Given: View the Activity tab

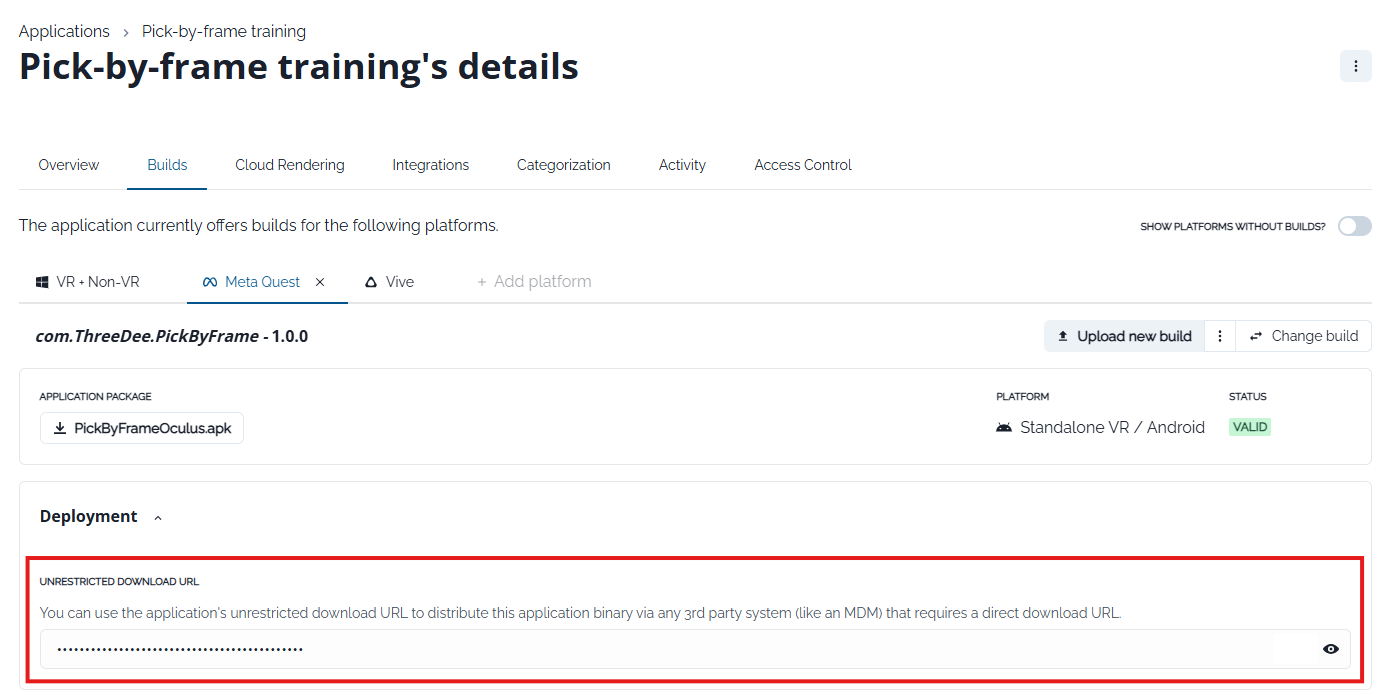Looking at the screenshot, I should click(682, 165).
